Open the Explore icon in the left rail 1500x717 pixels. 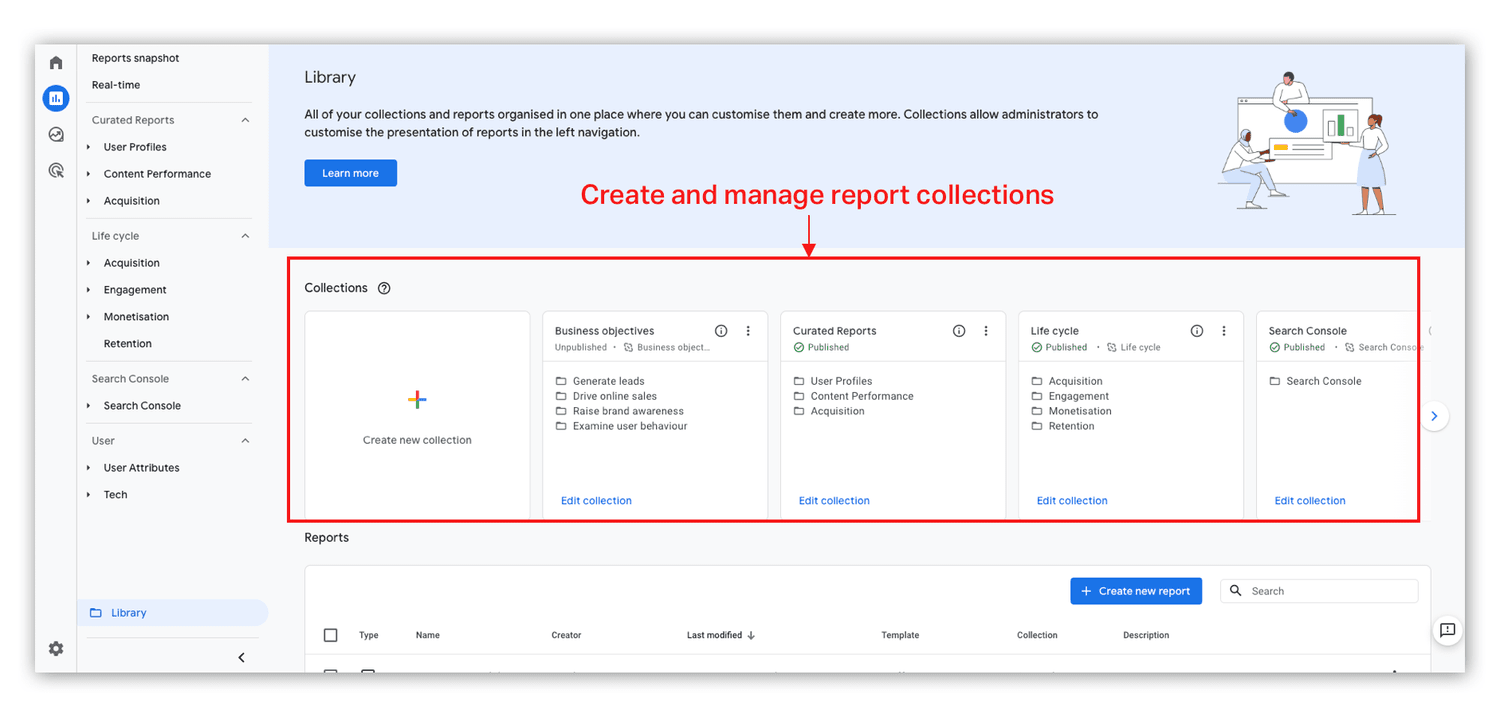56,134
